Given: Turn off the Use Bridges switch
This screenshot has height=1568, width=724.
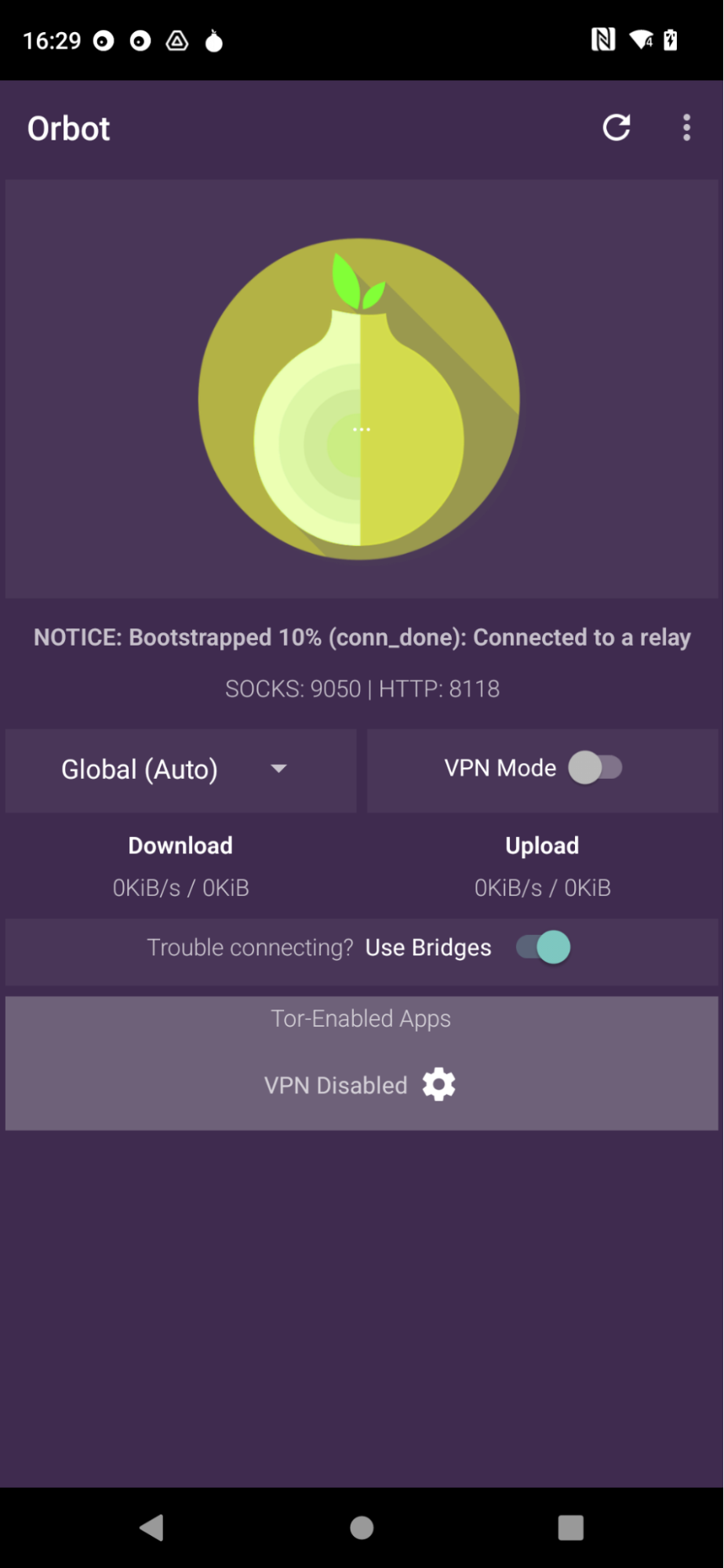Looking at the screenshot, I should [543, 948].
